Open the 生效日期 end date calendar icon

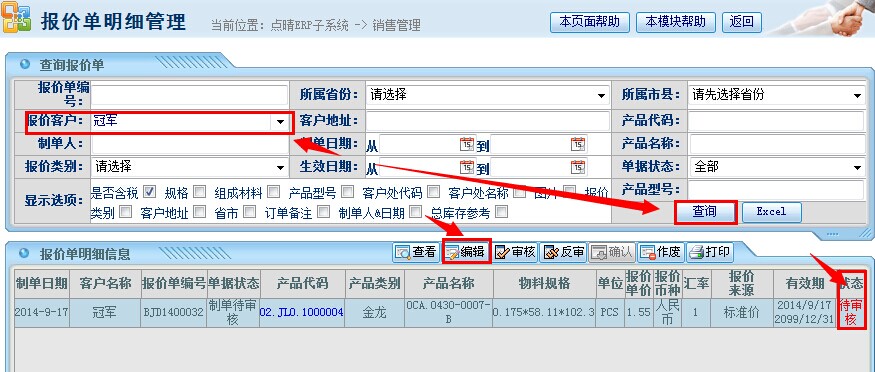pos(578,167)
